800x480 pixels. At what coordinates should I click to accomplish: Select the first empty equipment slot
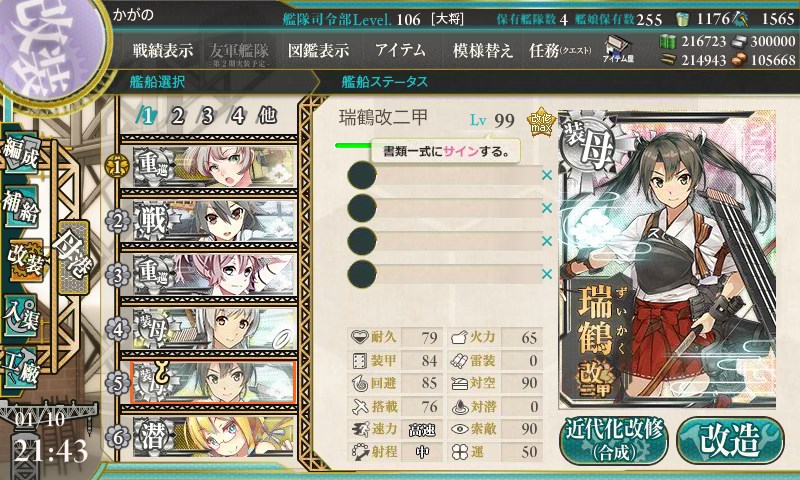tap(444, 175)
